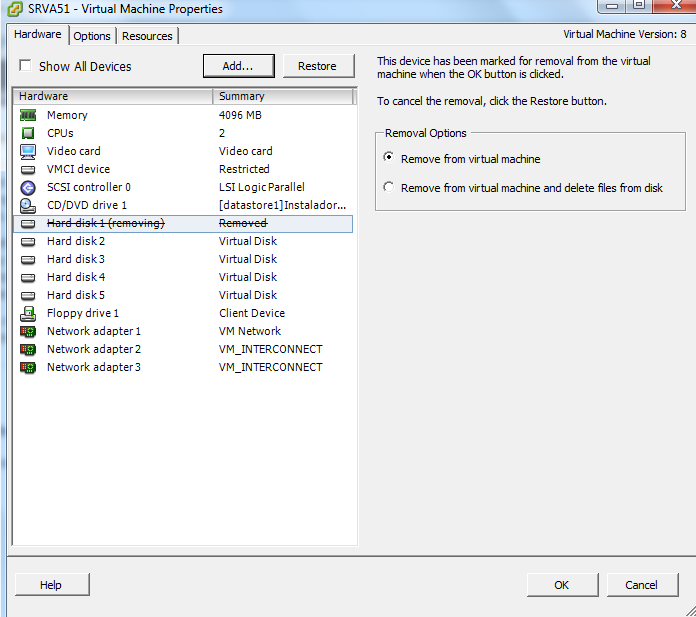Select CD/DVD drive 1 row label
Viewport: 696px width, 617px height.
(87, 206)
